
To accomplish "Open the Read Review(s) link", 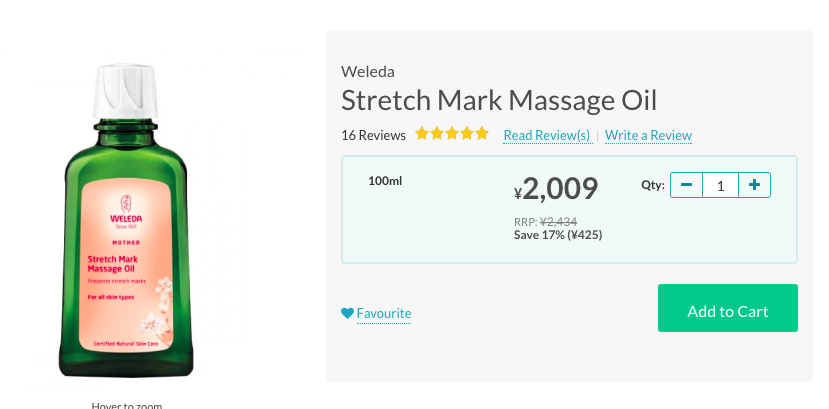I will [547, 135].
